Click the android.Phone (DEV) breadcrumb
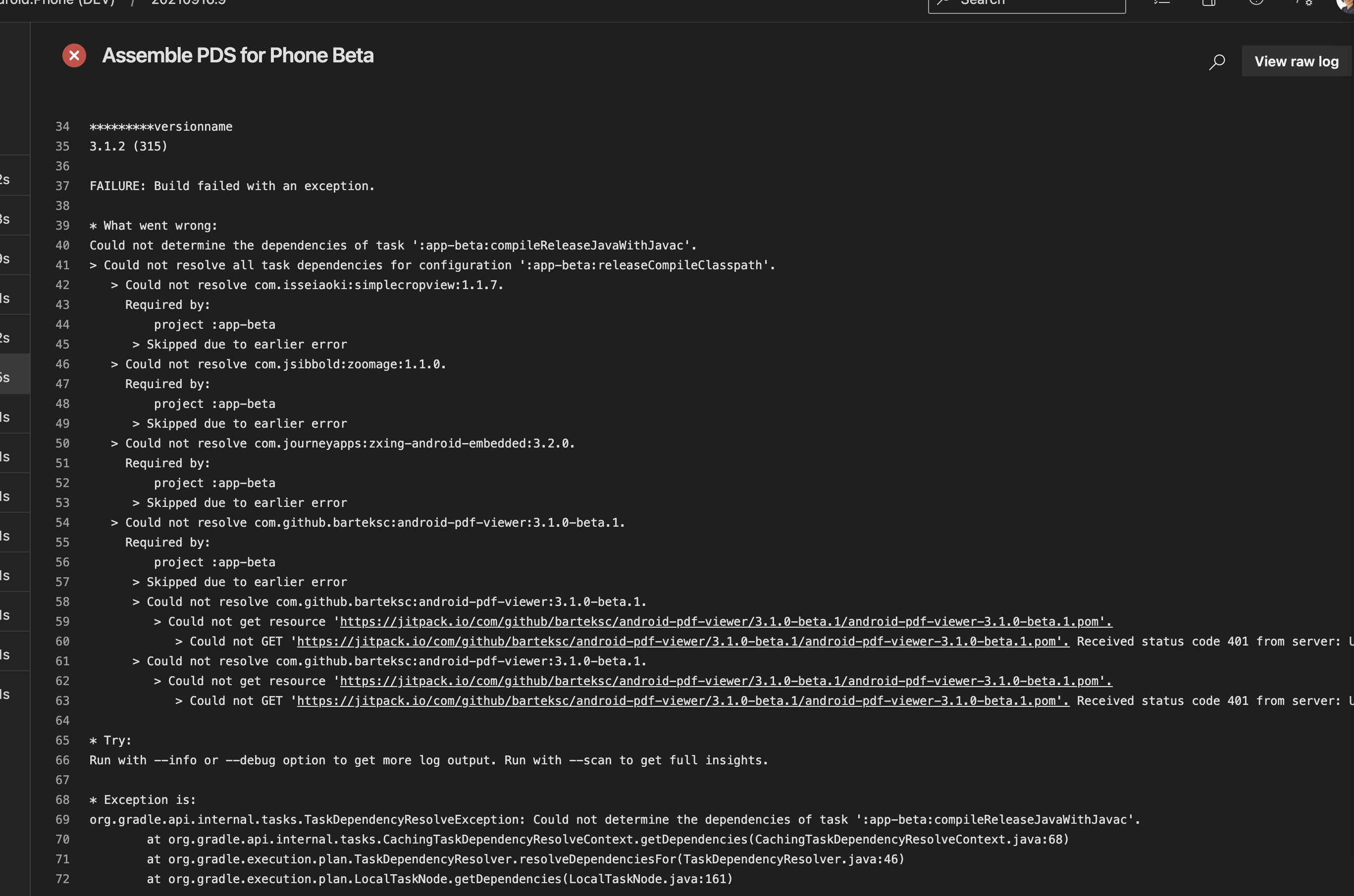Screen dimensions: 1354x896 (57, 2)
